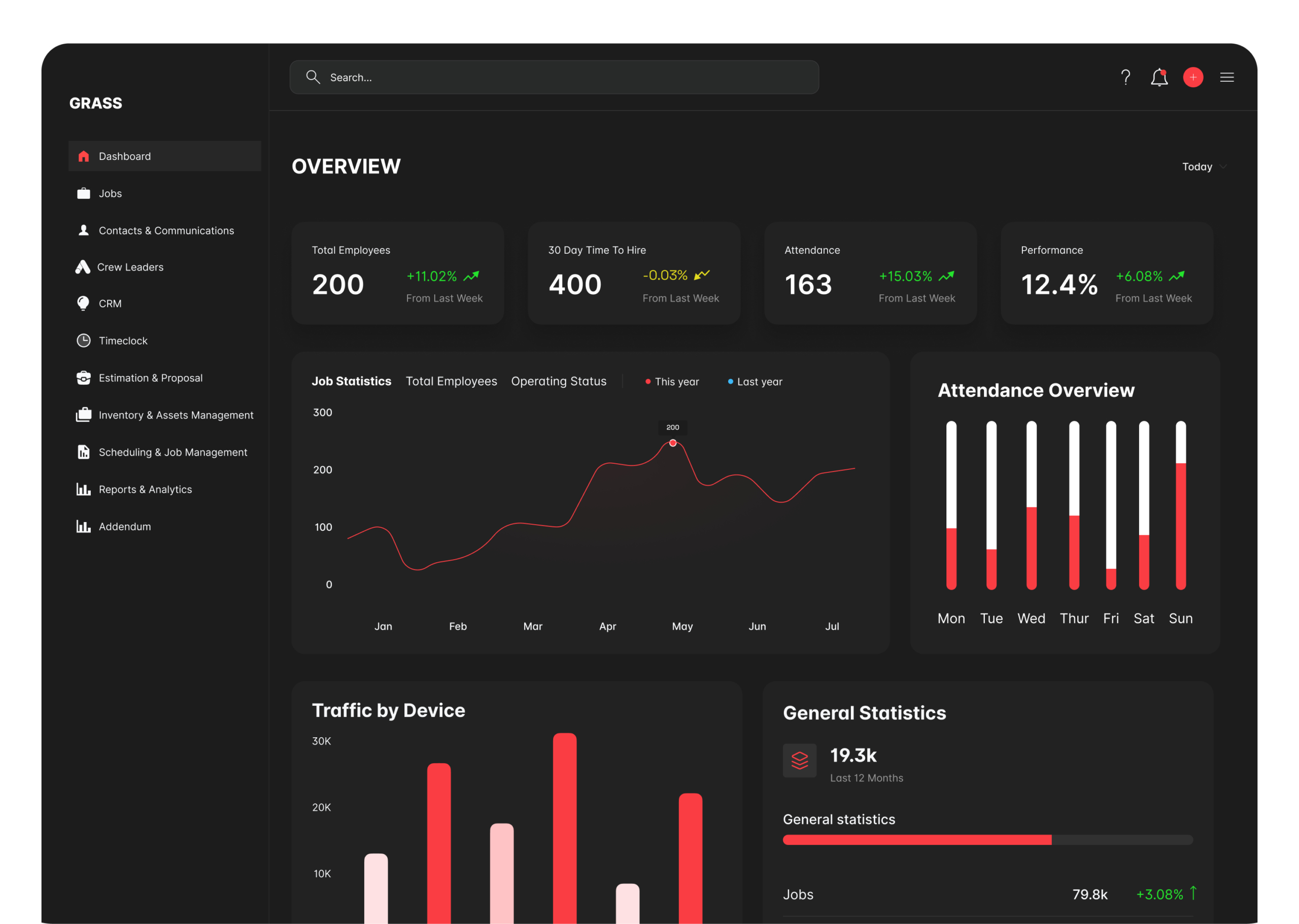
Task: Open Reports & Analytics in sidebar
Action: click(145, 489)
